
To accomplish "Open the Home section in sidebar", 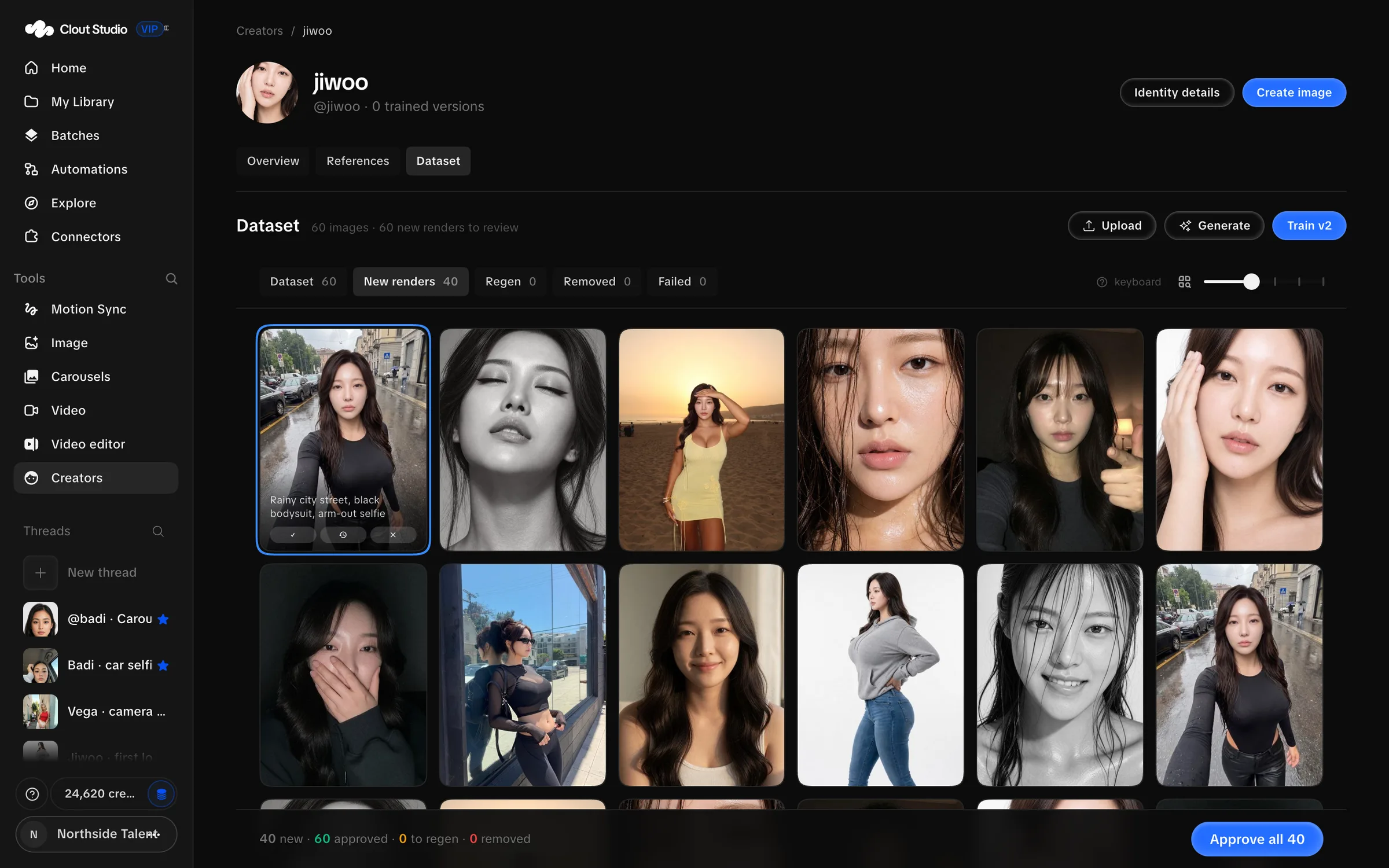I will click(x=95, y=68).
